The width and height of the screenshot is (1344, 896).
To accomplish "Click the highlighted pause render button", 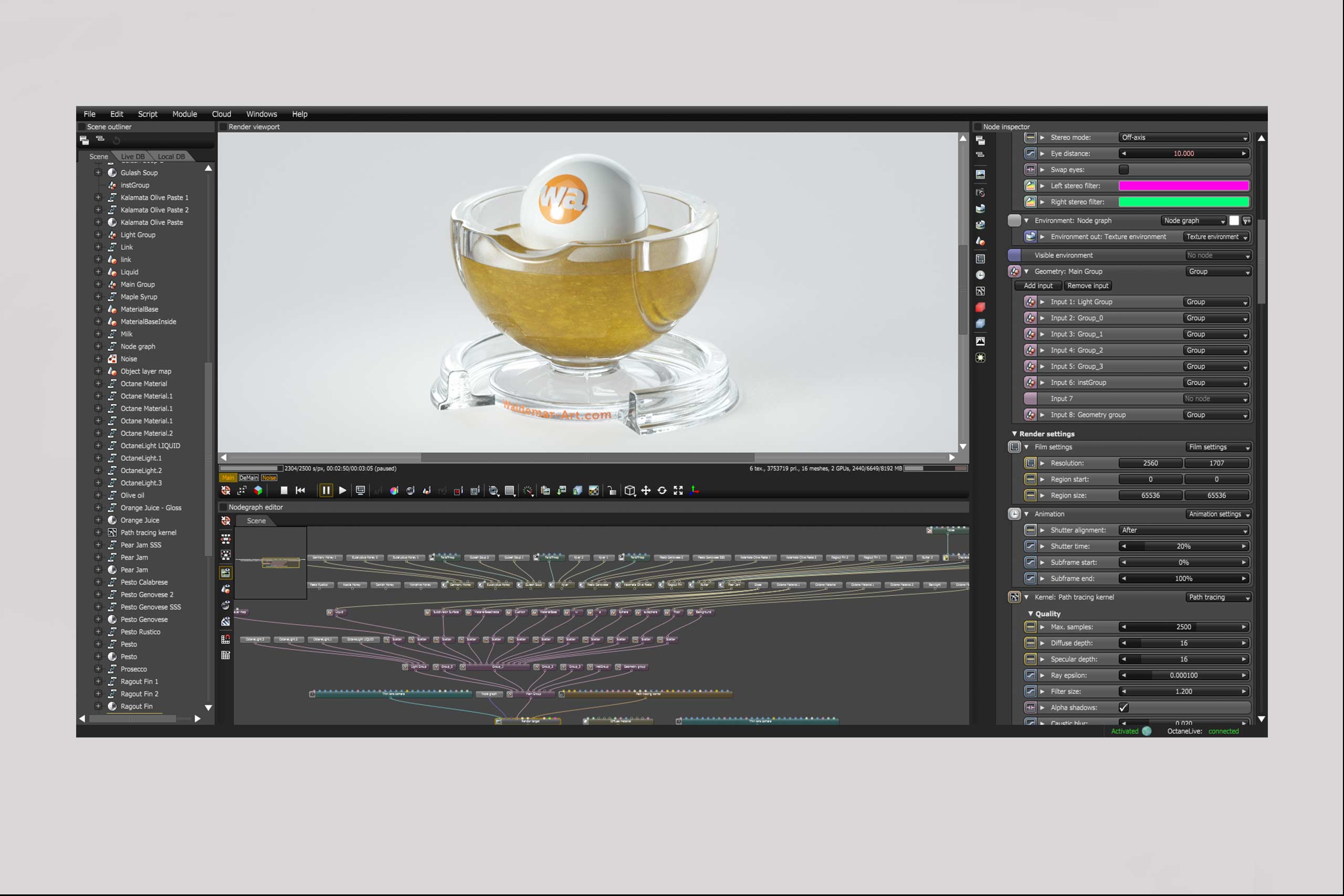I will (x=325, y=490).
